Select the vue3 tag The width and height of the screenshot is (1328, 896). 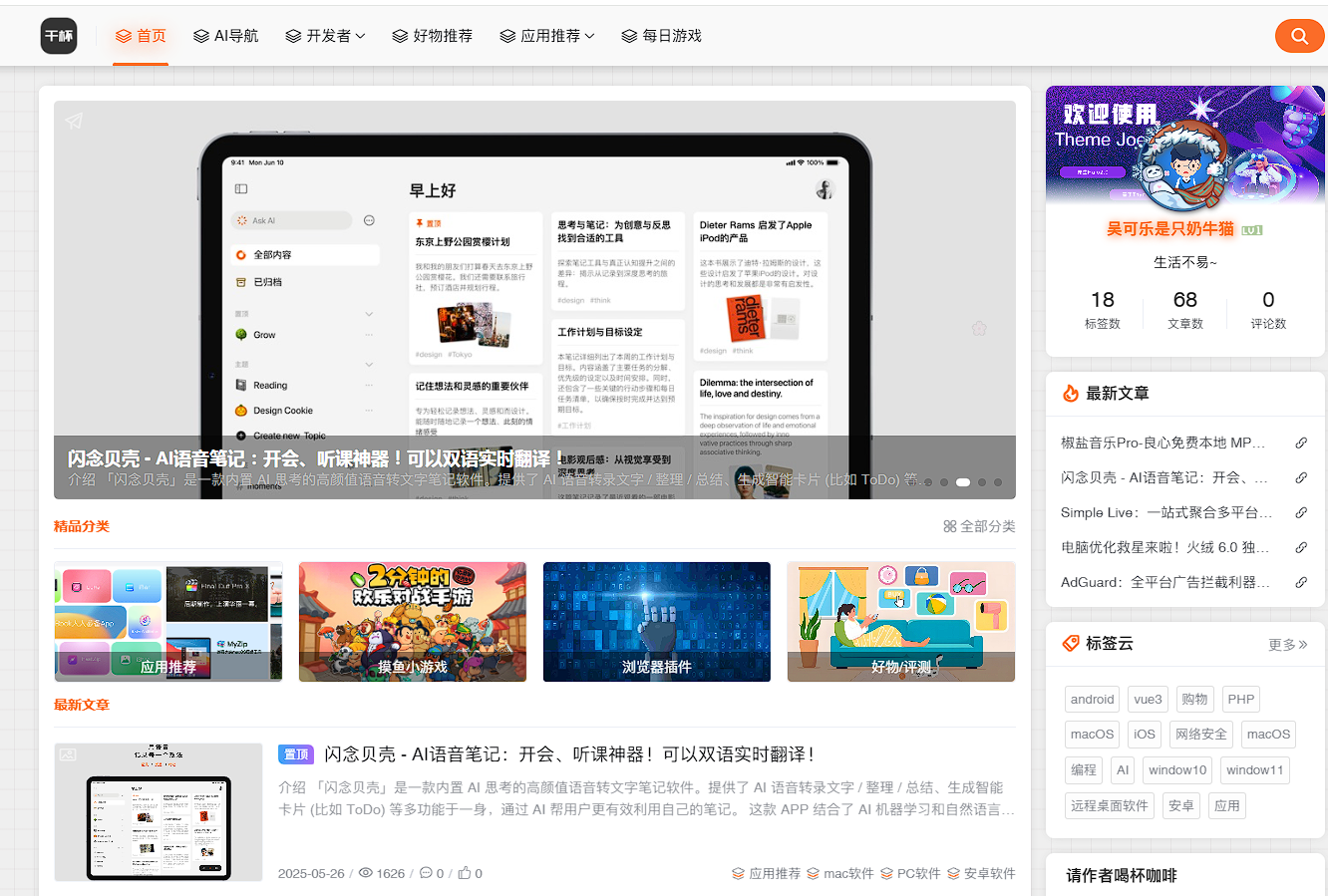pos(1149,700)
